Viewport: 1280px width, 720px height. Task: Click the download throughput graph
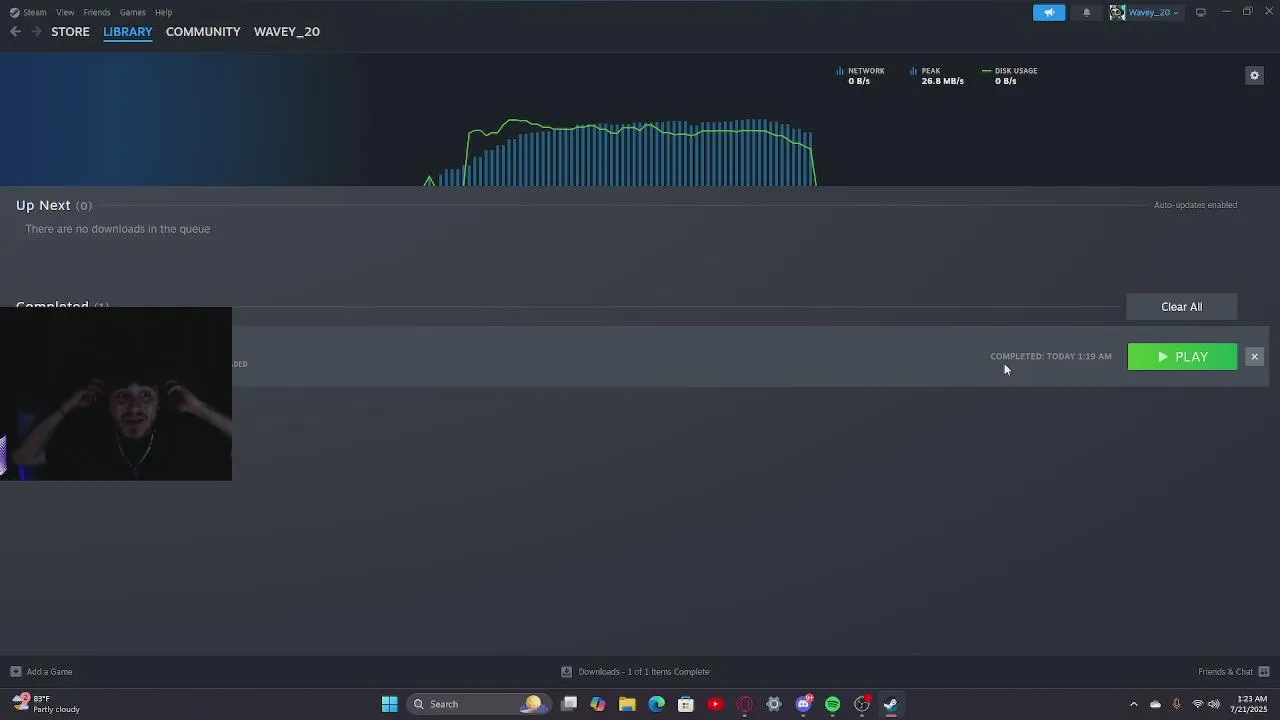(622, 152)
